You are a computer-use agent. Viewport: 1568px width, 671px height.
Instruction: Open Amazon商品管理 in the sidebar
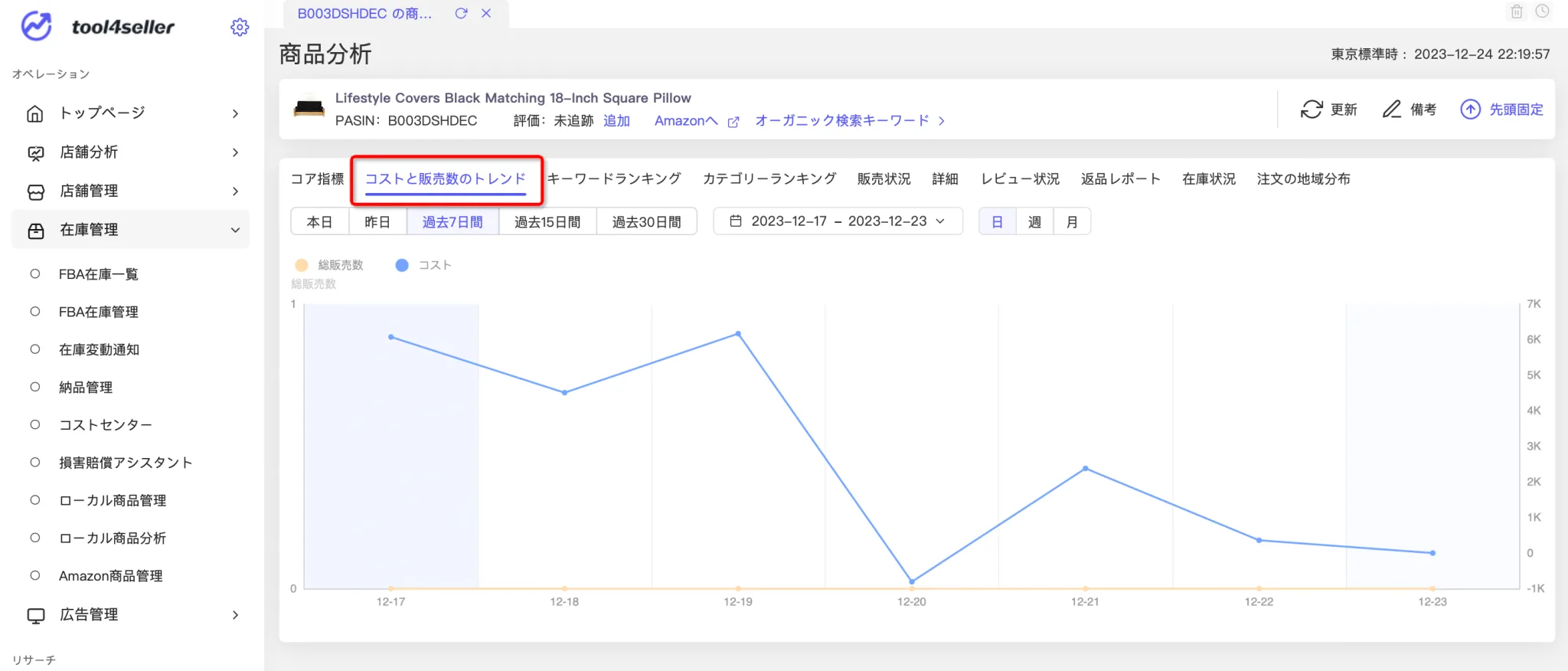(x=111, y=576)
